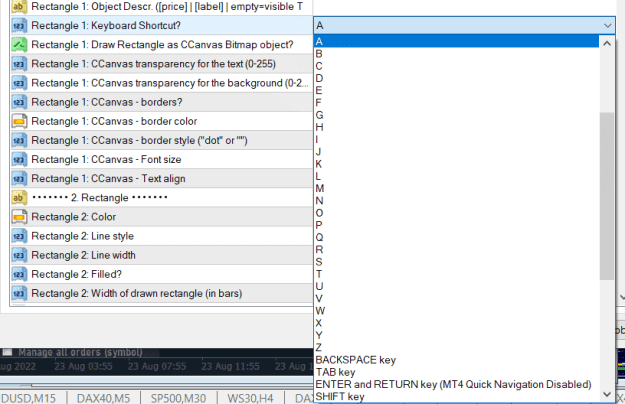The height and width of the screenshot is (404, 625).
Task: Click icon beside Rectangle 1: Keyboard Shortcut?
Action: (19, 25)
